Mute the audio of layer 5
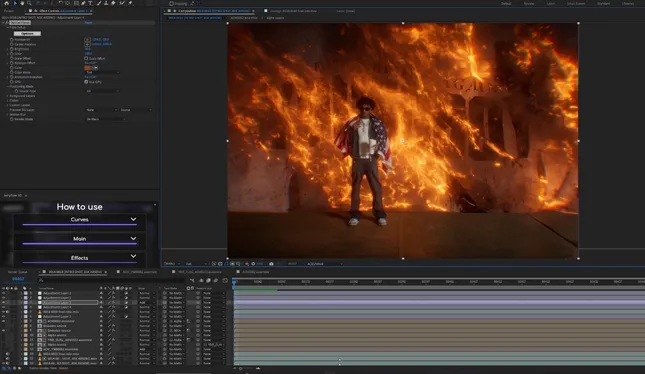The width and height of the screenshot is (645, 374). [7, 312]
